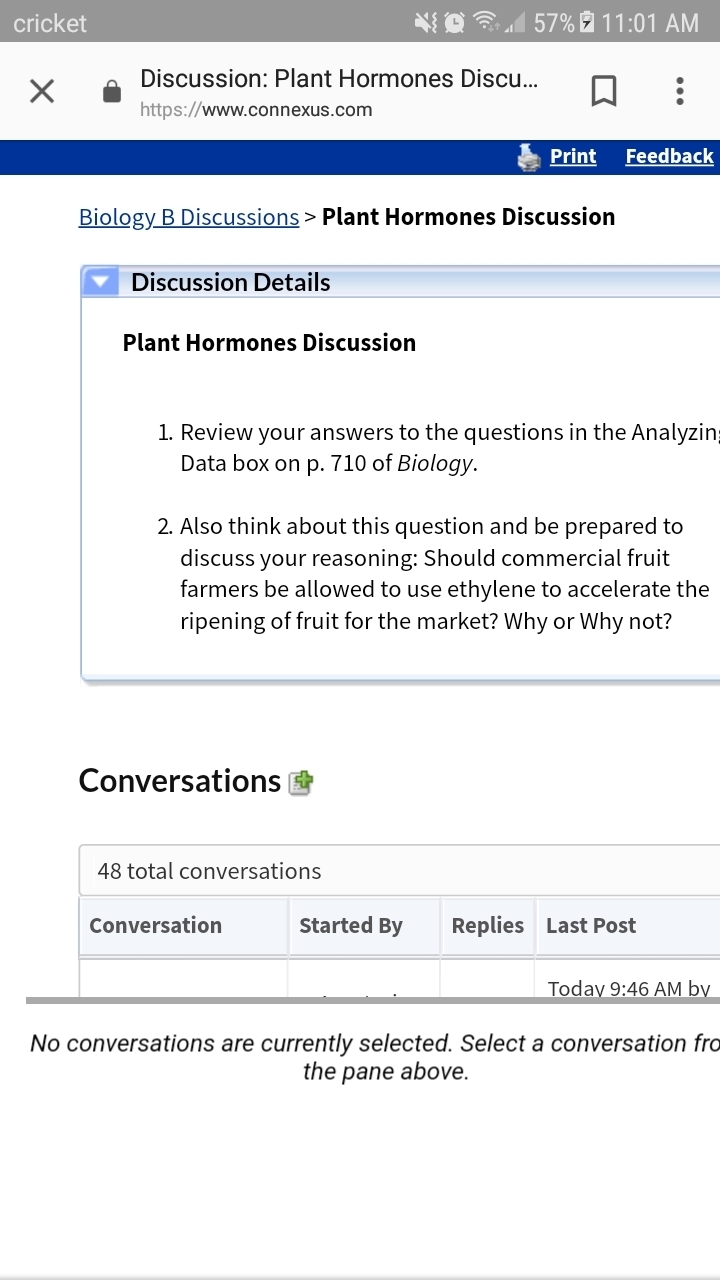Collapse Discussion Details with the blue triangle
The width and height of the screenshot is (720, 1280).
[x=98, y=282]
